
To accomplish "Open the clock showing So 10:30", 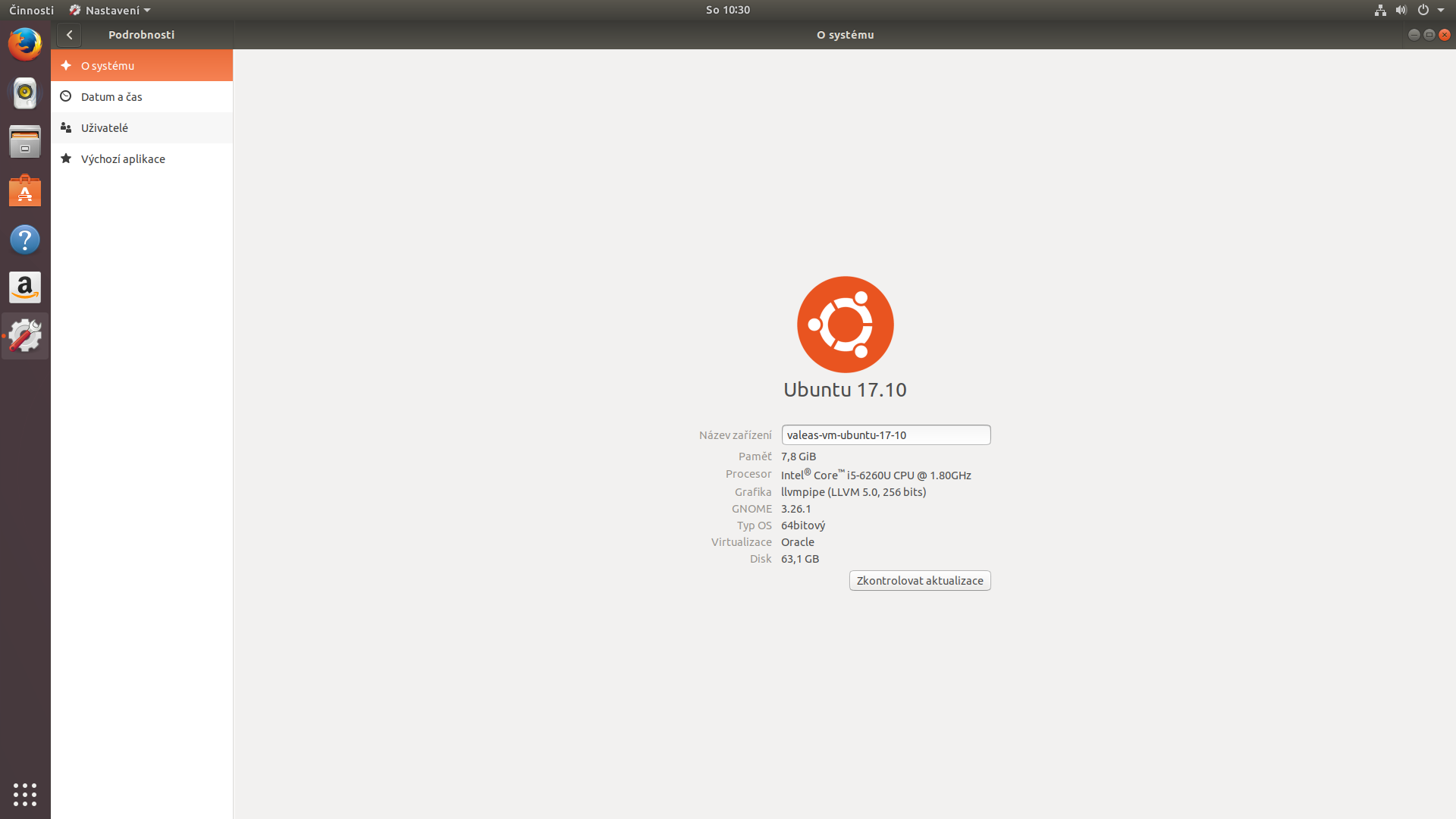I will [x=728, y=10].
